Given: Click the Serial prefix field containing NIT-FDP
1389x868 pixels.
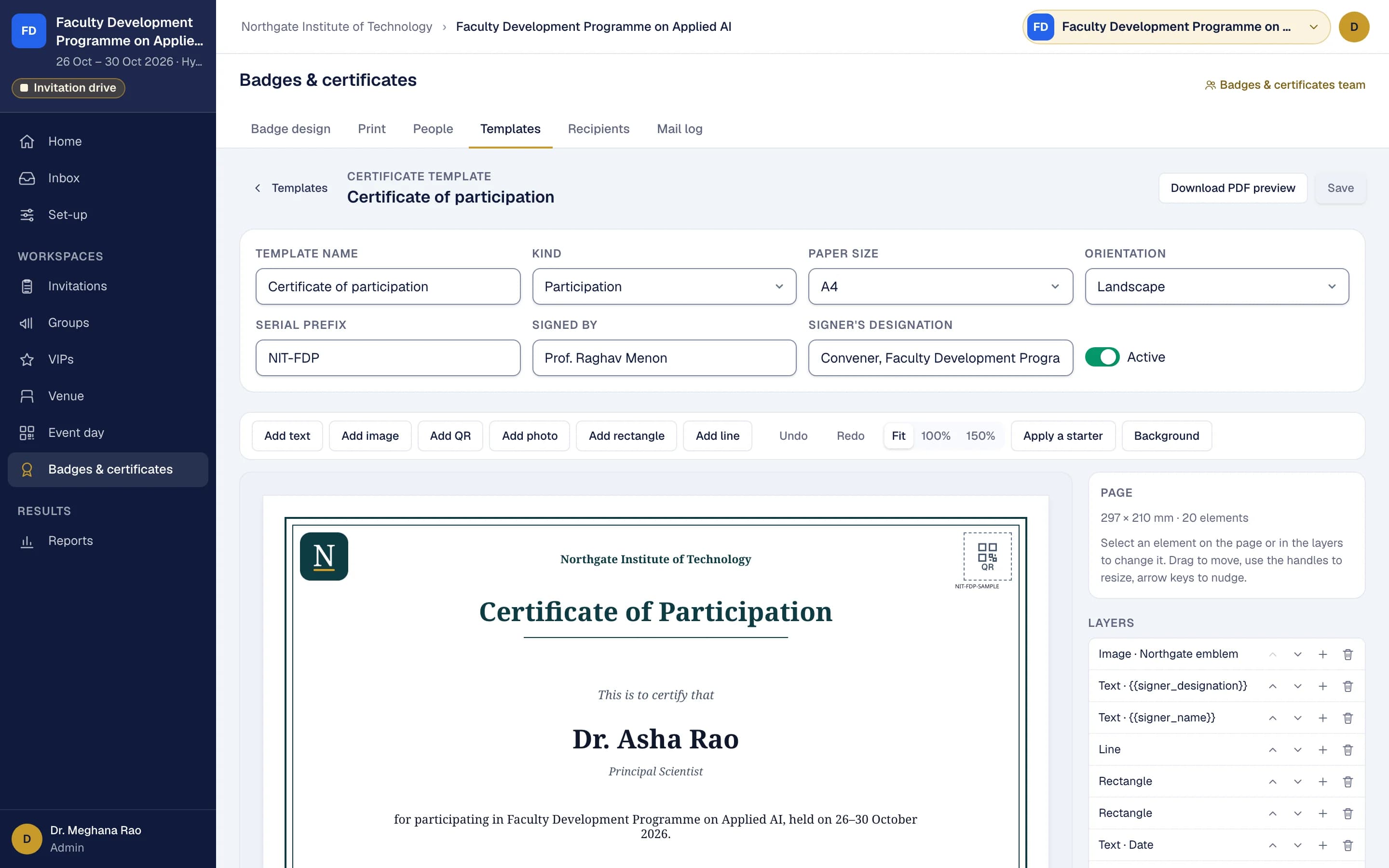Looking at the screenshot, I should point(388,358).
